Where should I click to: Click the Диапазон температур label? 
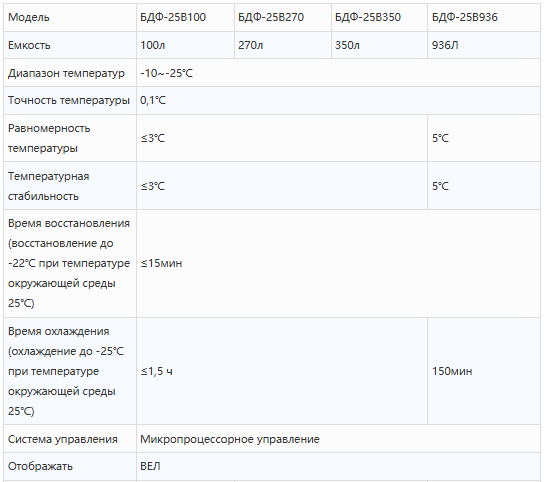click(x=66, y=73)
